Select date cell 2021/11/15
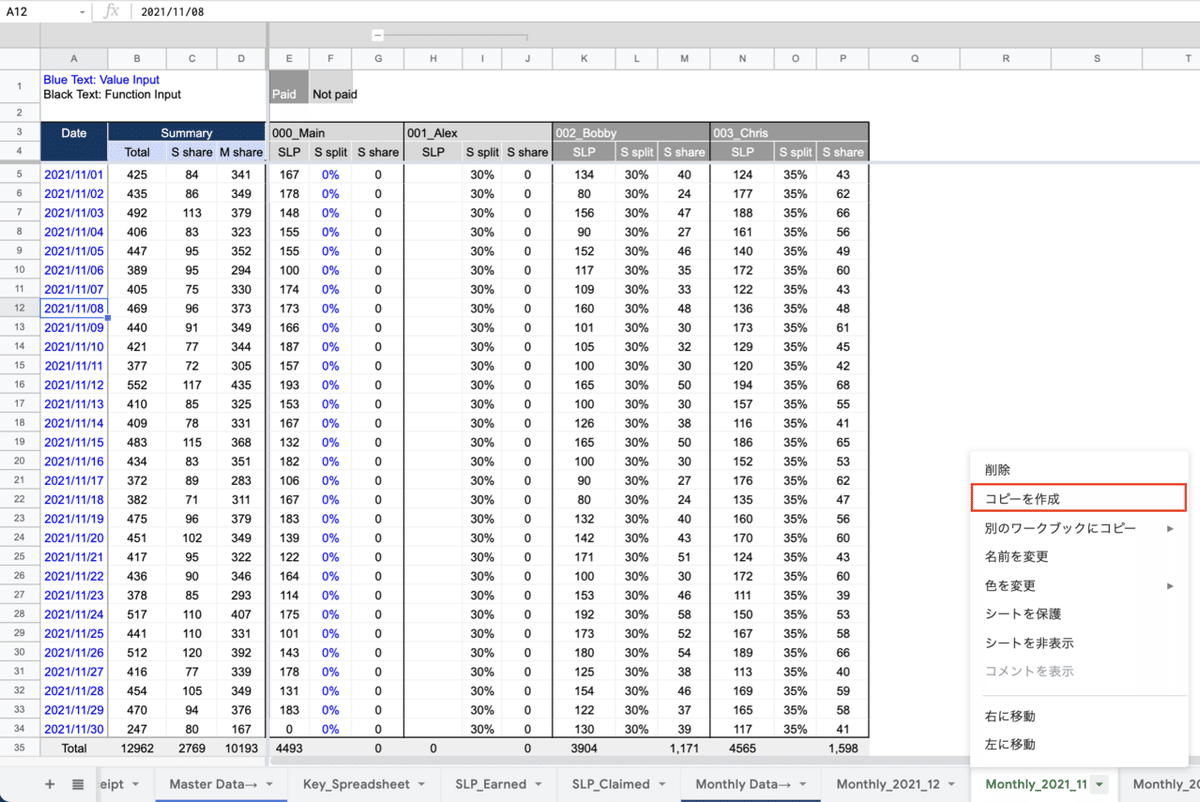Image resolution: width=1200 pixels, height=802 pixels. point(73,442)
